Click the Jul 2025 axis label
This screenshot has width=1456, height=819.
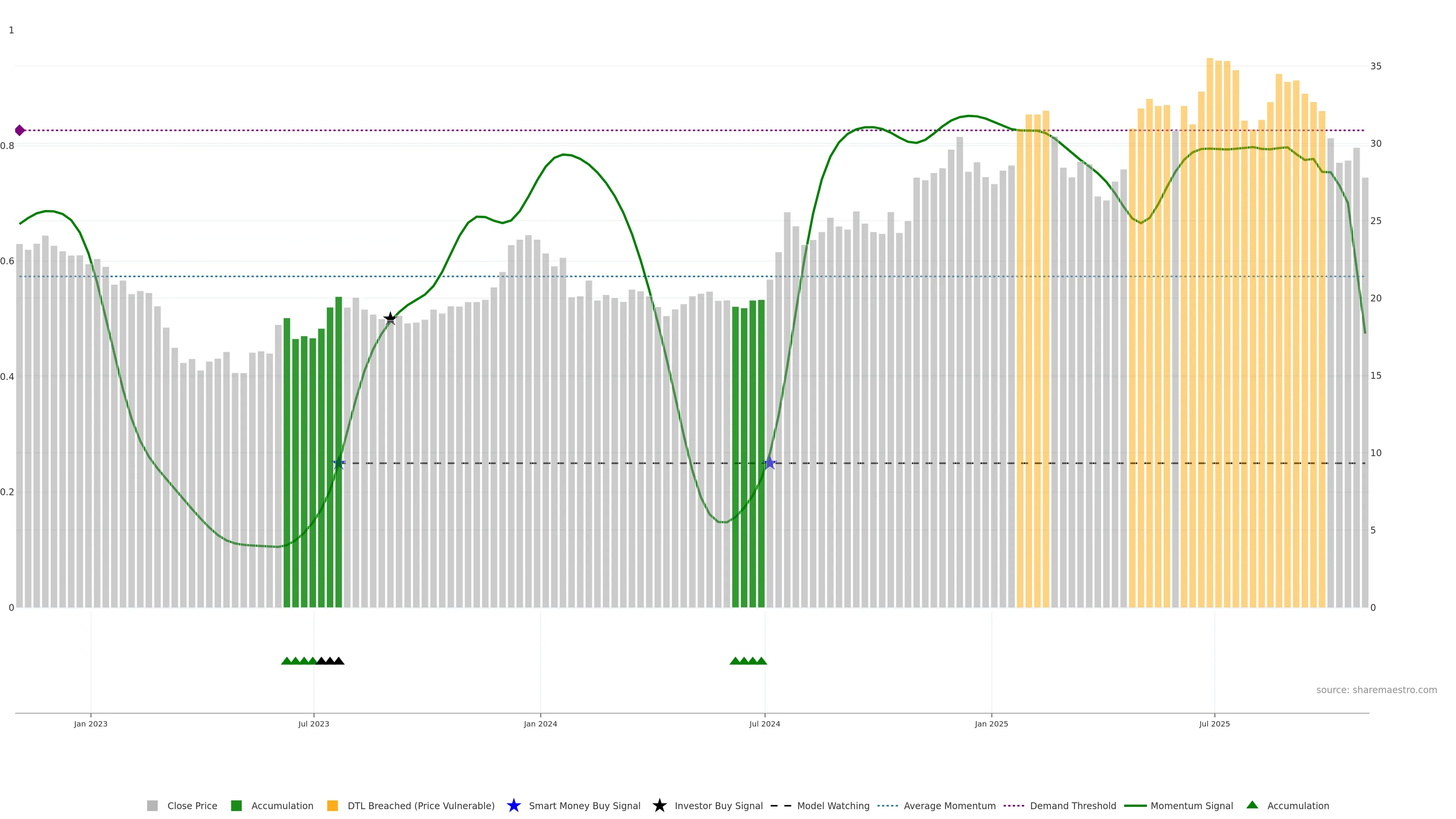pyautogui.click(x=1214, y=724)
